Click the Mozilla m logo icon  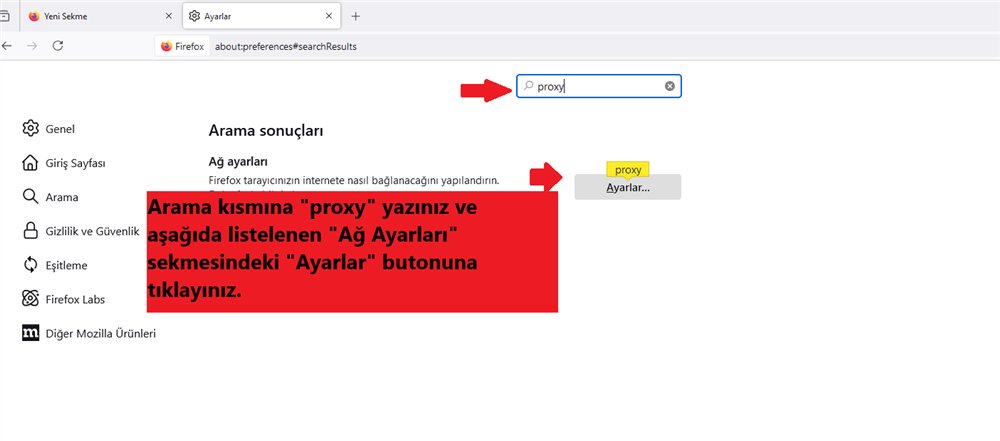pyautogui.click(x=30, y=333)
